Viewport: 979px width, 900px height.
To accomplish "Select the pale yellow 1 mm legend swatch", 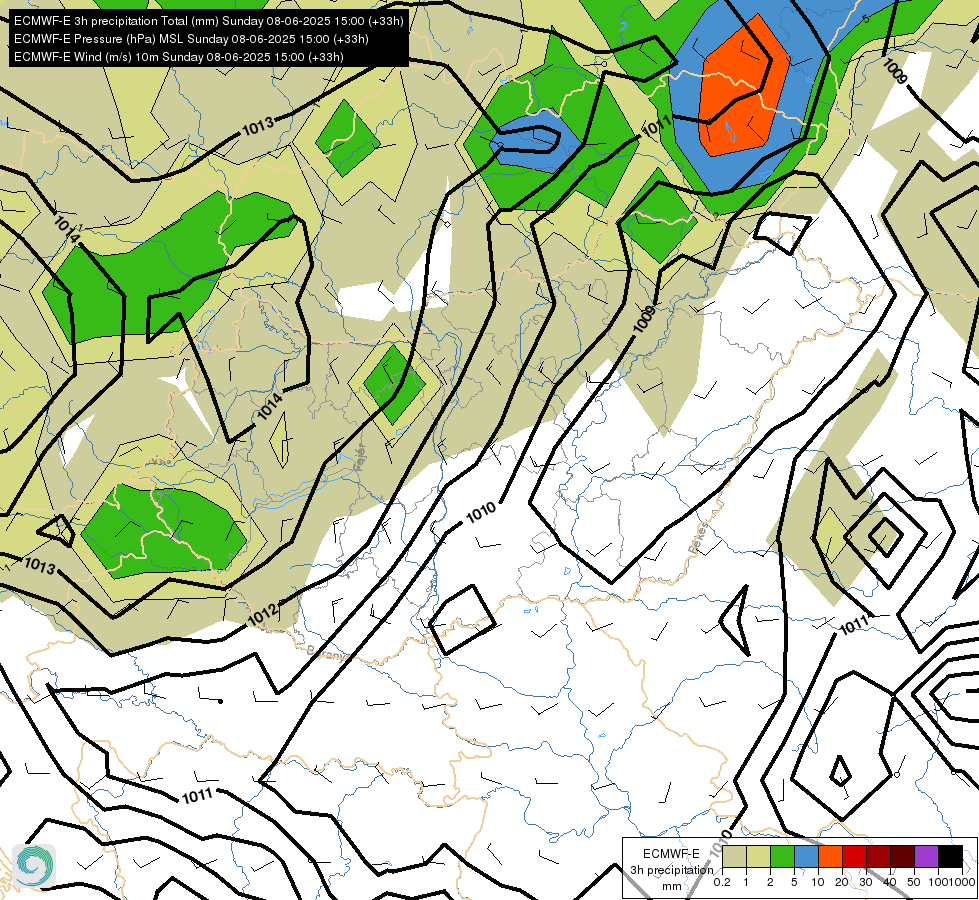I will (x=758, y=857).
